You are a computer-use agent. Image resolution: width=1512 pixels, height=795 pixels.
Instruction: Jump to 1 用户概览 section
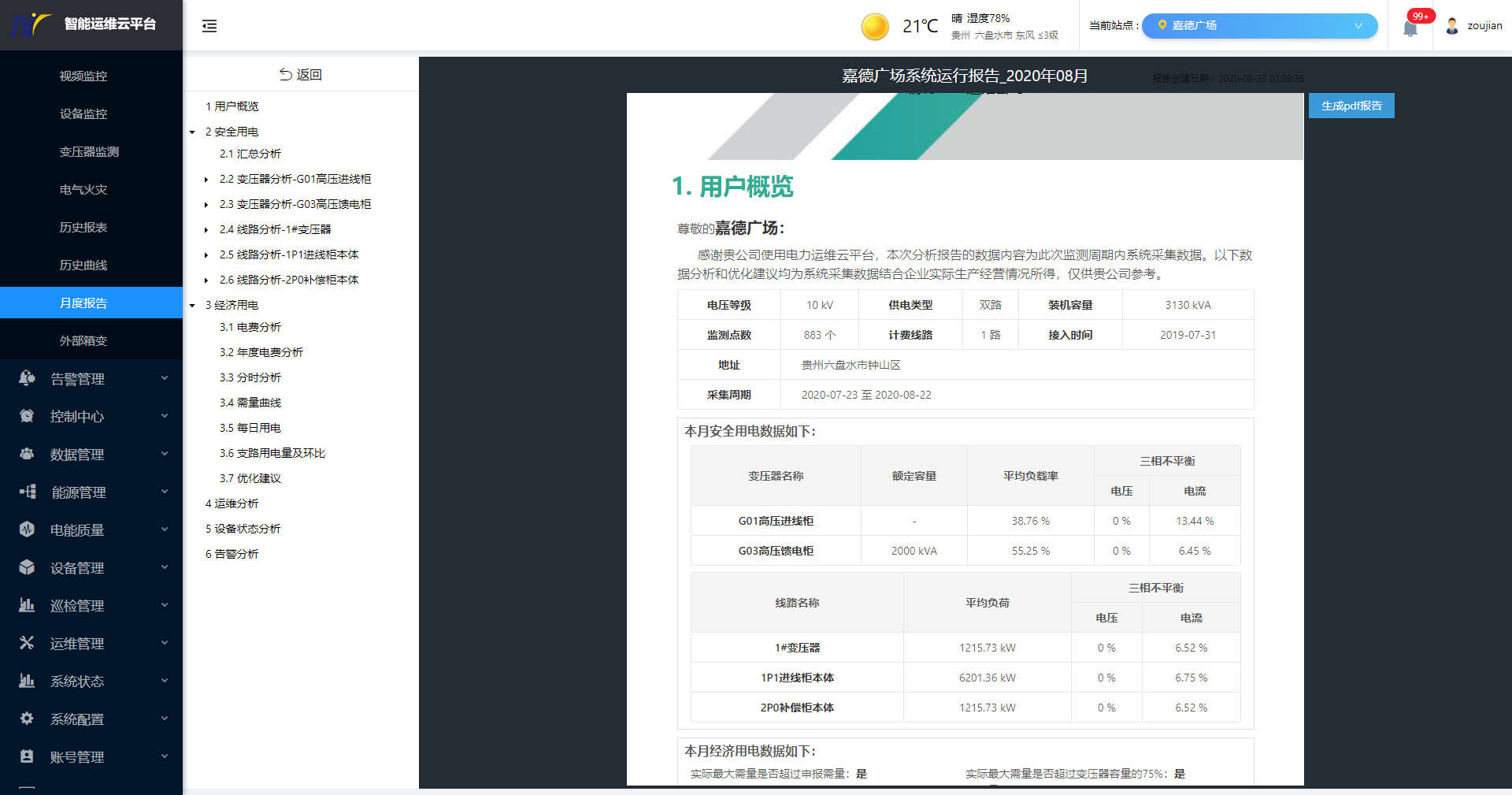click(232, 106)
